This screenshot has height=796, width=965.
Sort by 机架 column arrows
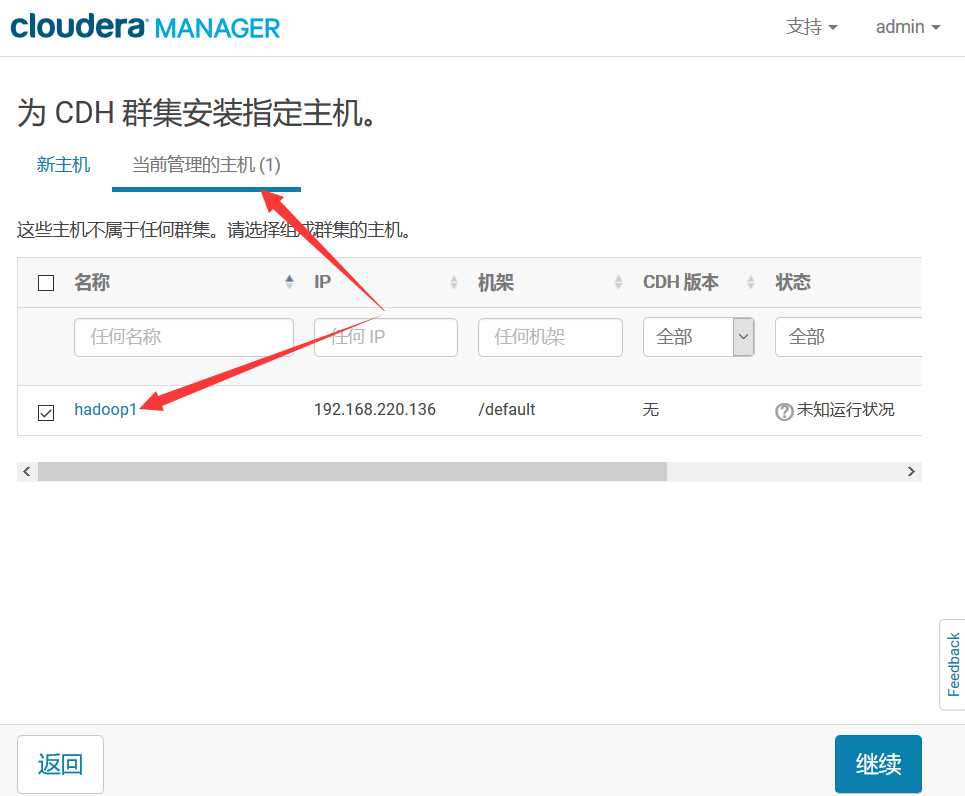[618, 282]
